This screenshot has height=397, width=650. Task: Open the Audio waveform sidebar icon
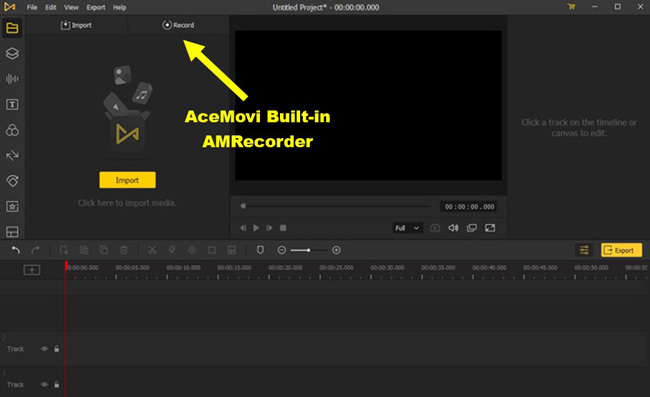[x=12, y=79]
